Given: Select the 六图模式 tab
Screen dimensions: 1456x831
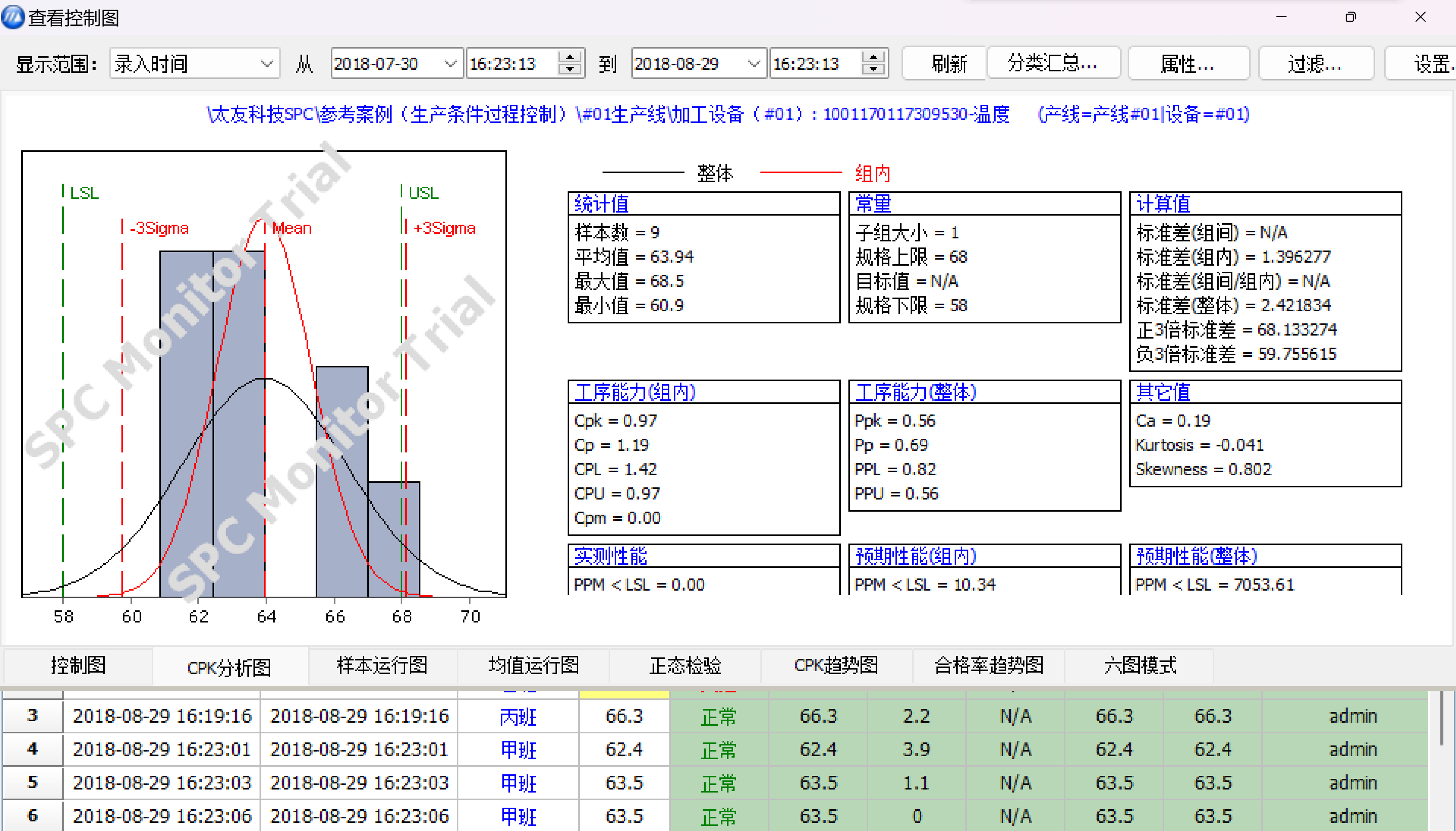Looking at the screenshot, I should pyautogui.click(x=1139, y=665).
